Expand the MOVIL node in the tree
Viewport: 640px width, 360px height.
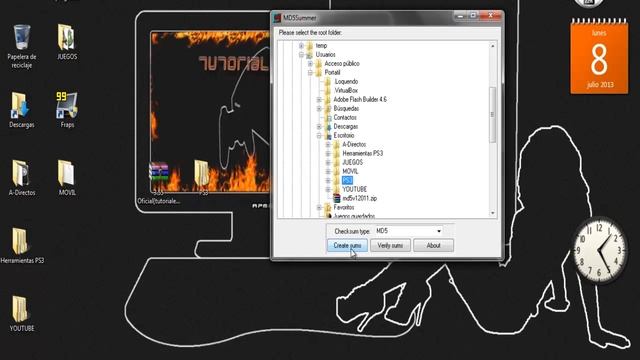[328, 171]
